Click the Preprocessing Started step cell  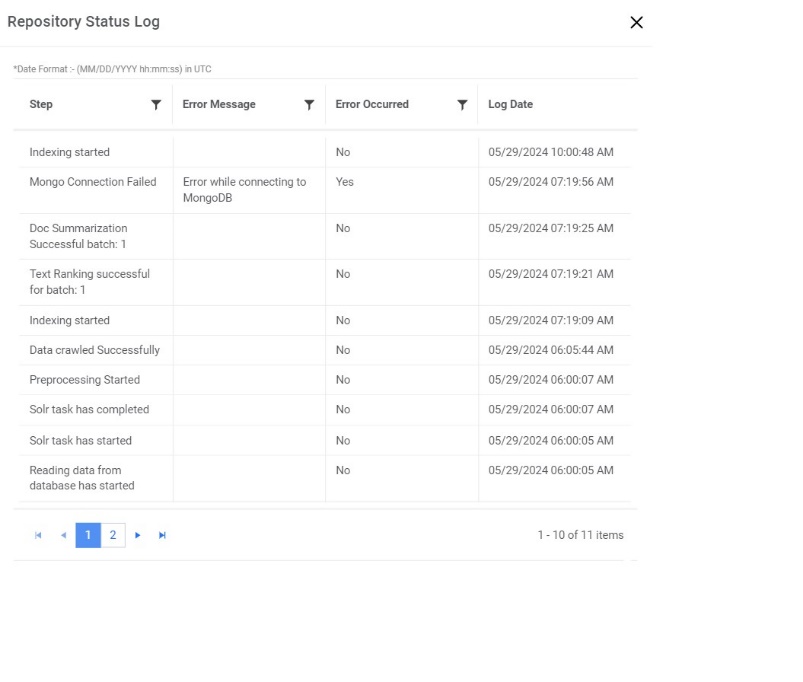[x=85, y=380]
